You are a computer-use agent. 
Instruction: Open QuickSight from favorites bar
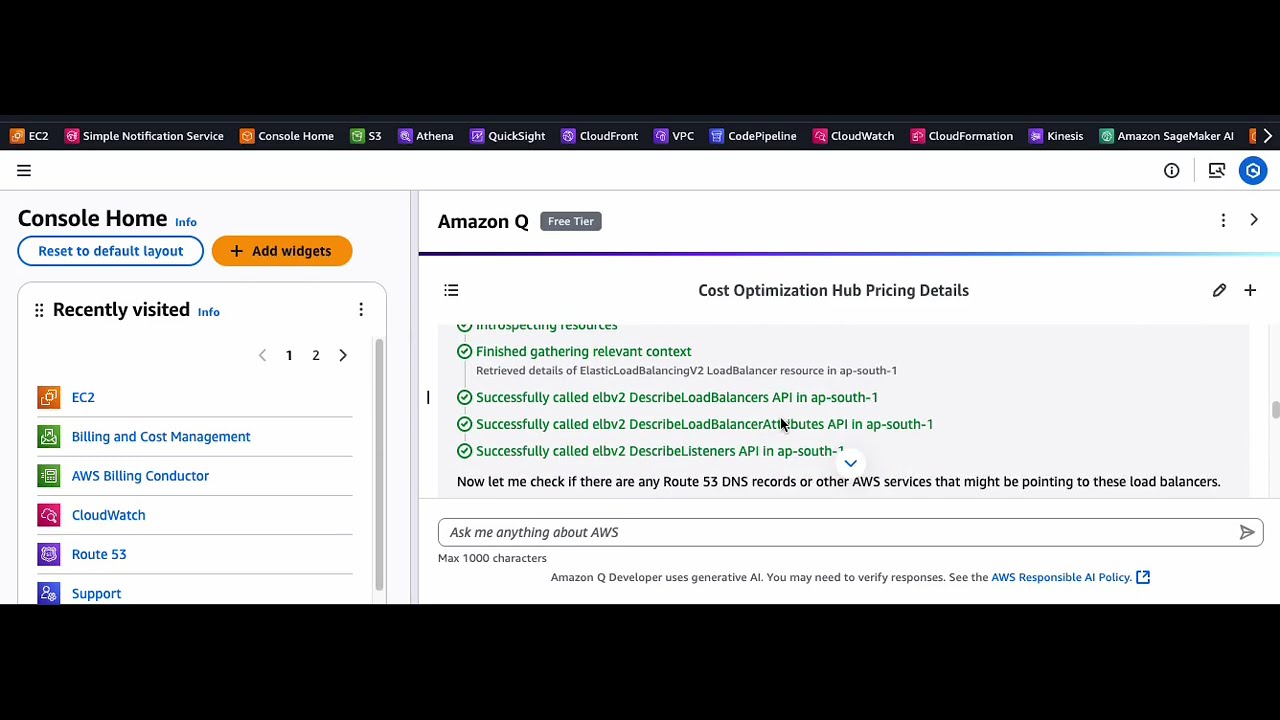507,136
